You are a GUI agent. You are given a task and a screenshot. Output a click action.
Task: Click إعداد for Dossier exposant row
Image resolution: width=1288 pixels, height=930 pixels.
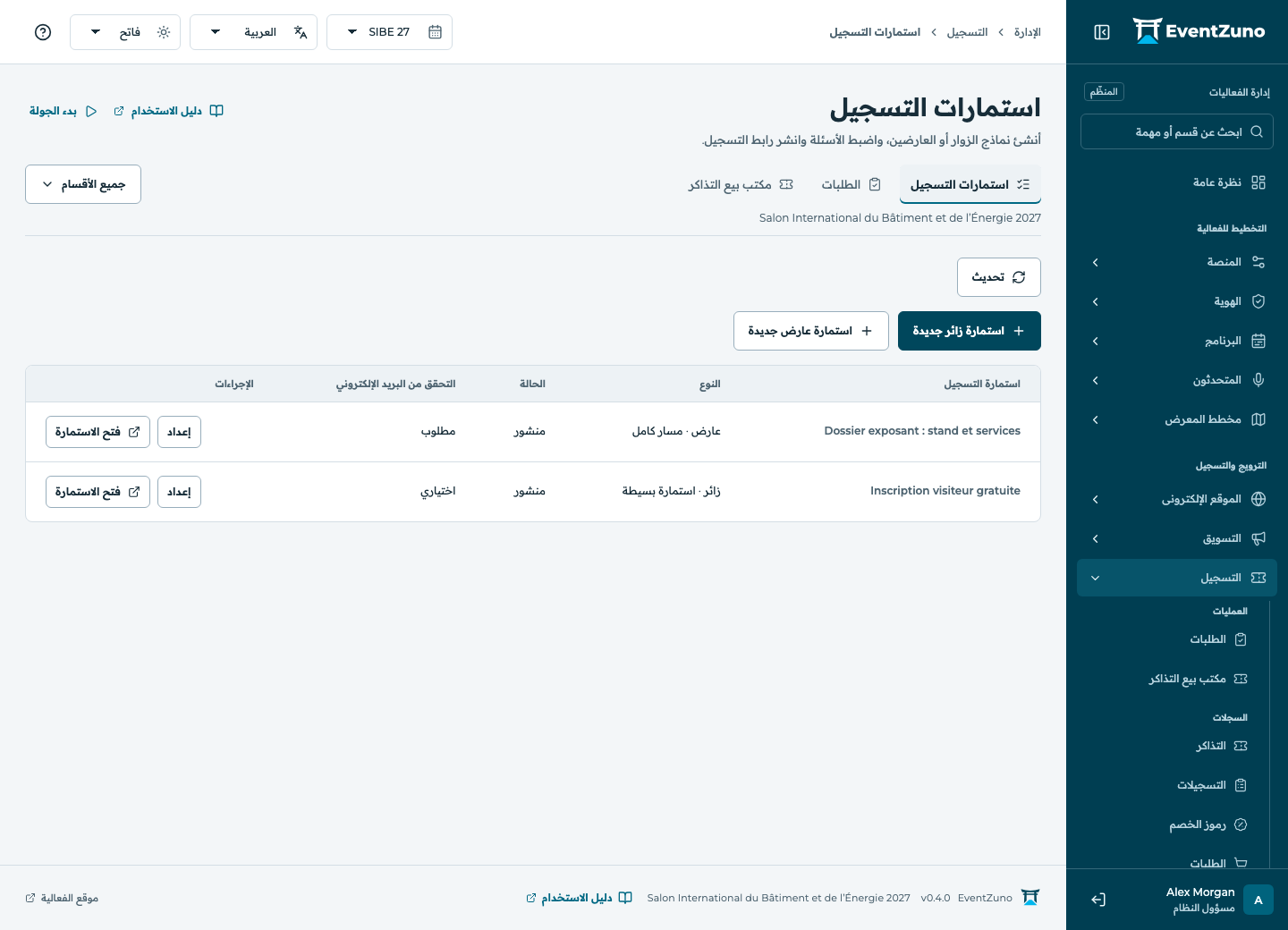(179, 432)
